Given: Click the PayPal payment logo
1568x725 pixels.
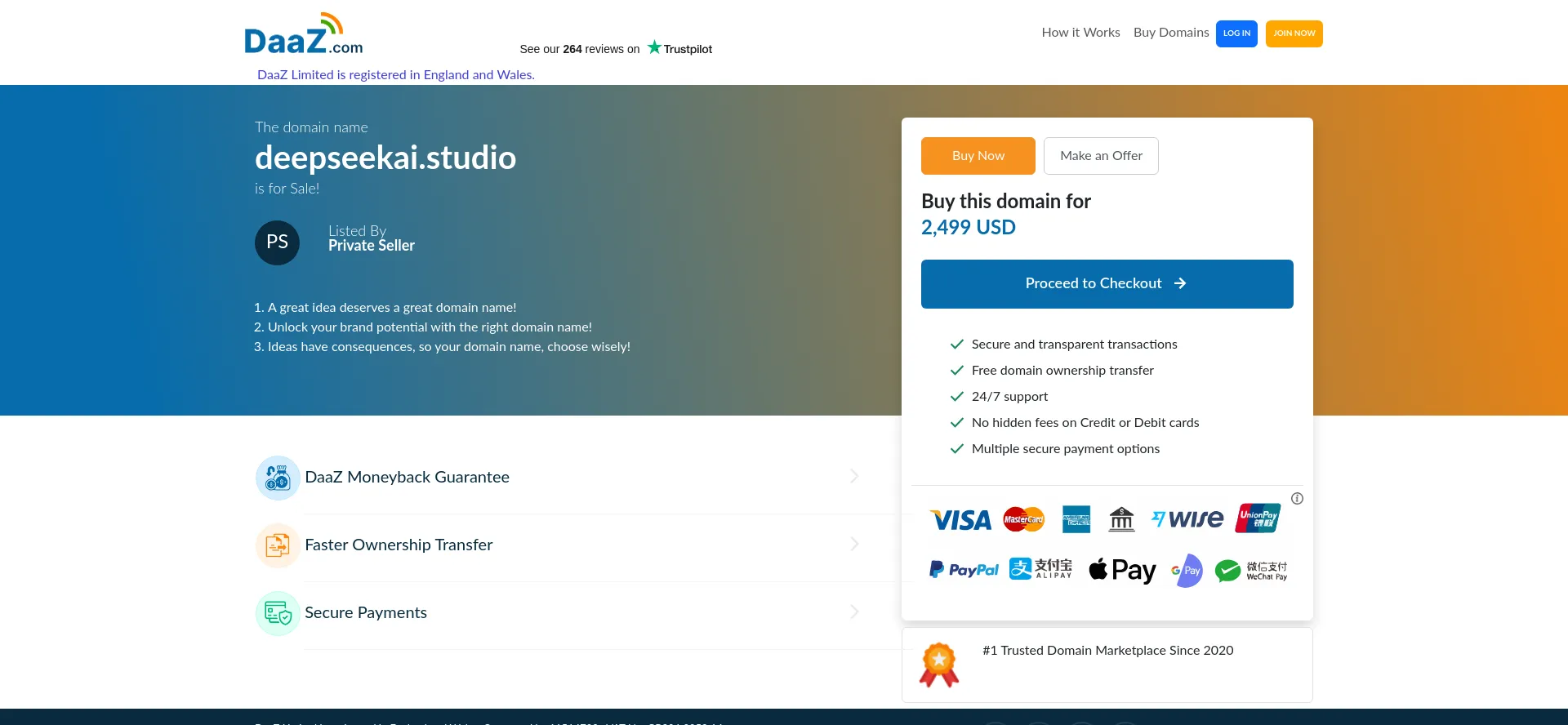Looking at the screenshot, I should [x=964, y=570].
